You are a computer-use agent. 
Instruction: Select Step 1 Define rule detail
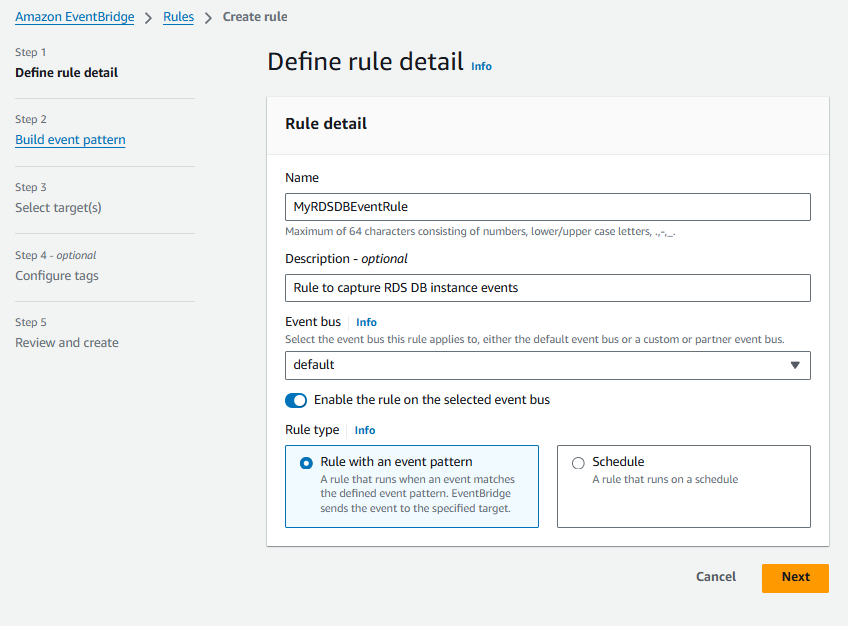[x=66, y=73]
